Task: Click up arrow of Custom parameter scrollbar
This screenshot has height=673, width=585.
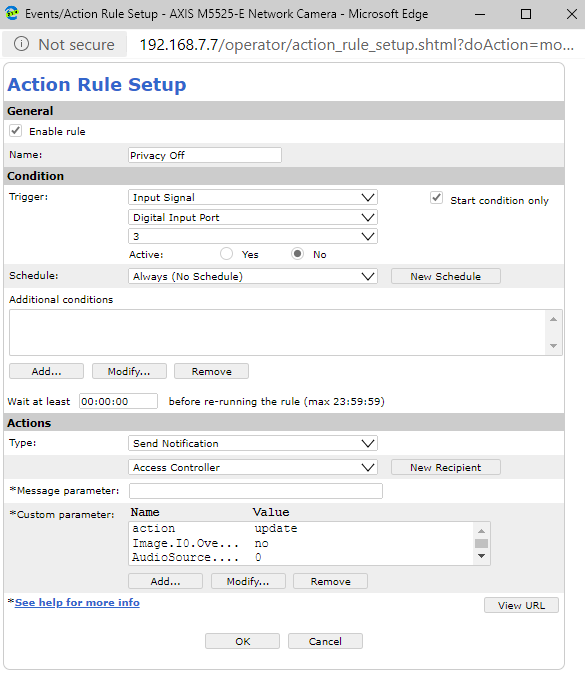Action: click(482, 531)
